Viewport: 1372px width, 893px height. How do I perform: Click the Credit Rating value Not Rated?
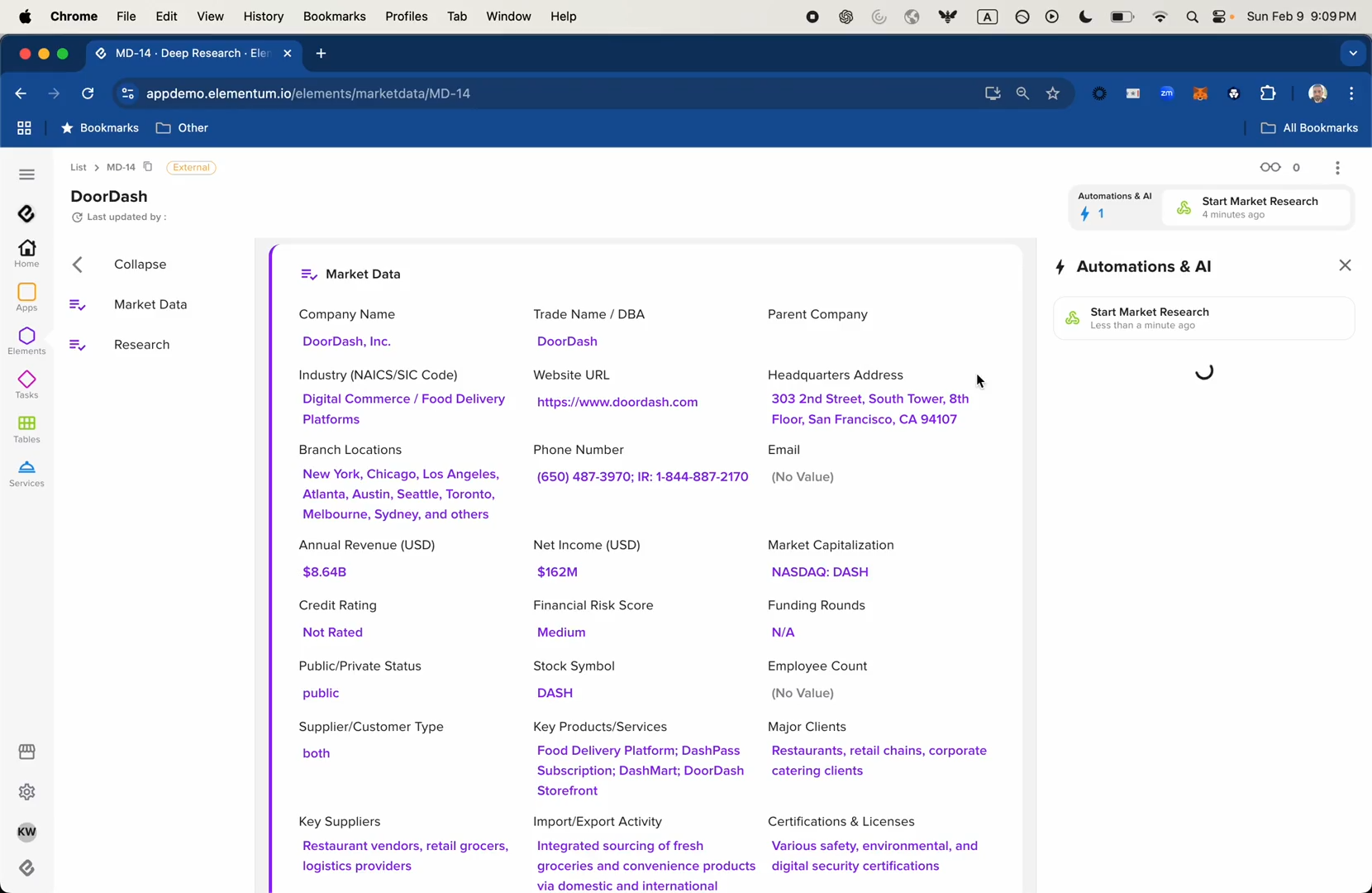tap(332, 633)
